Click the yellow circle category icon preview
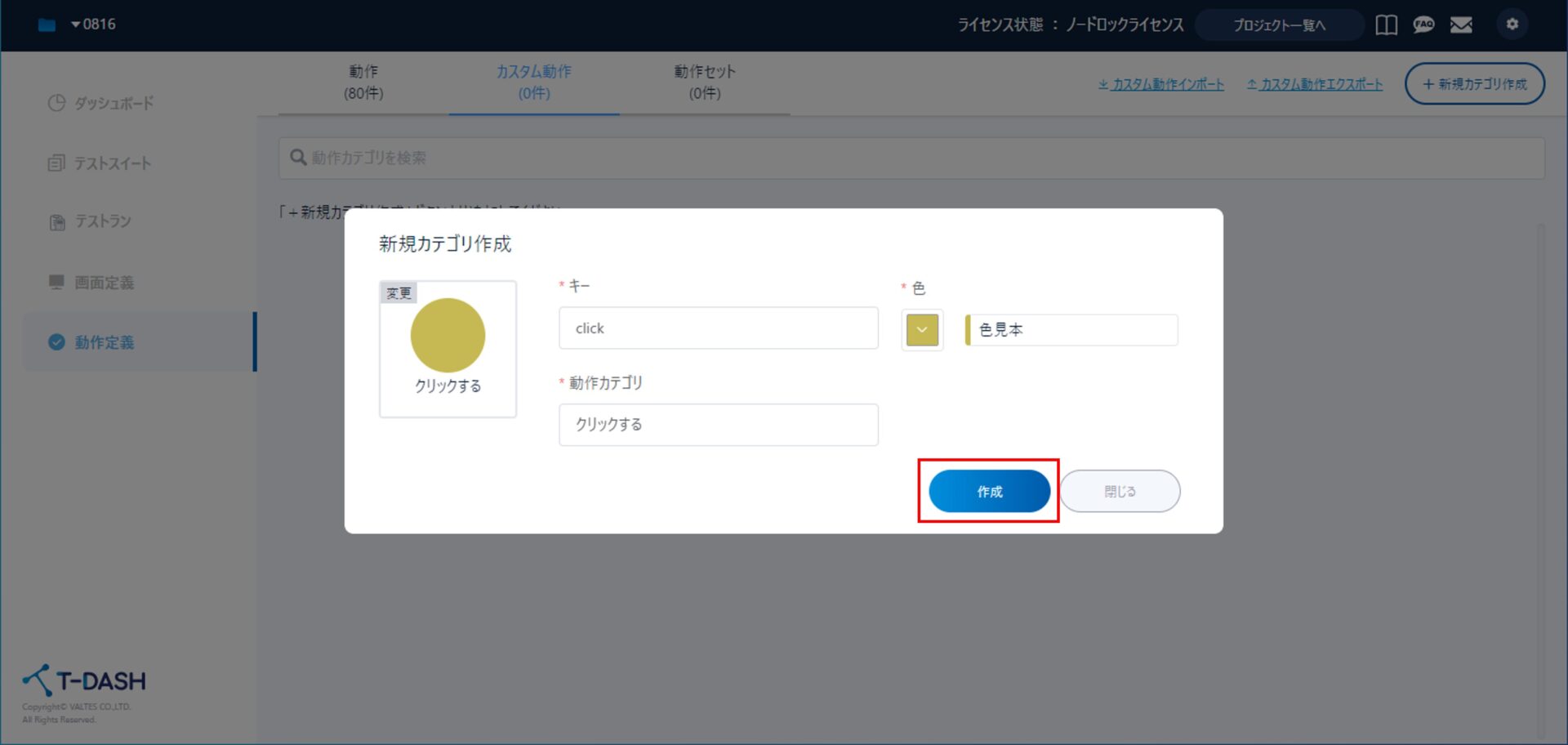This screenshot has width=1568, height=745. tap(448, 336)
